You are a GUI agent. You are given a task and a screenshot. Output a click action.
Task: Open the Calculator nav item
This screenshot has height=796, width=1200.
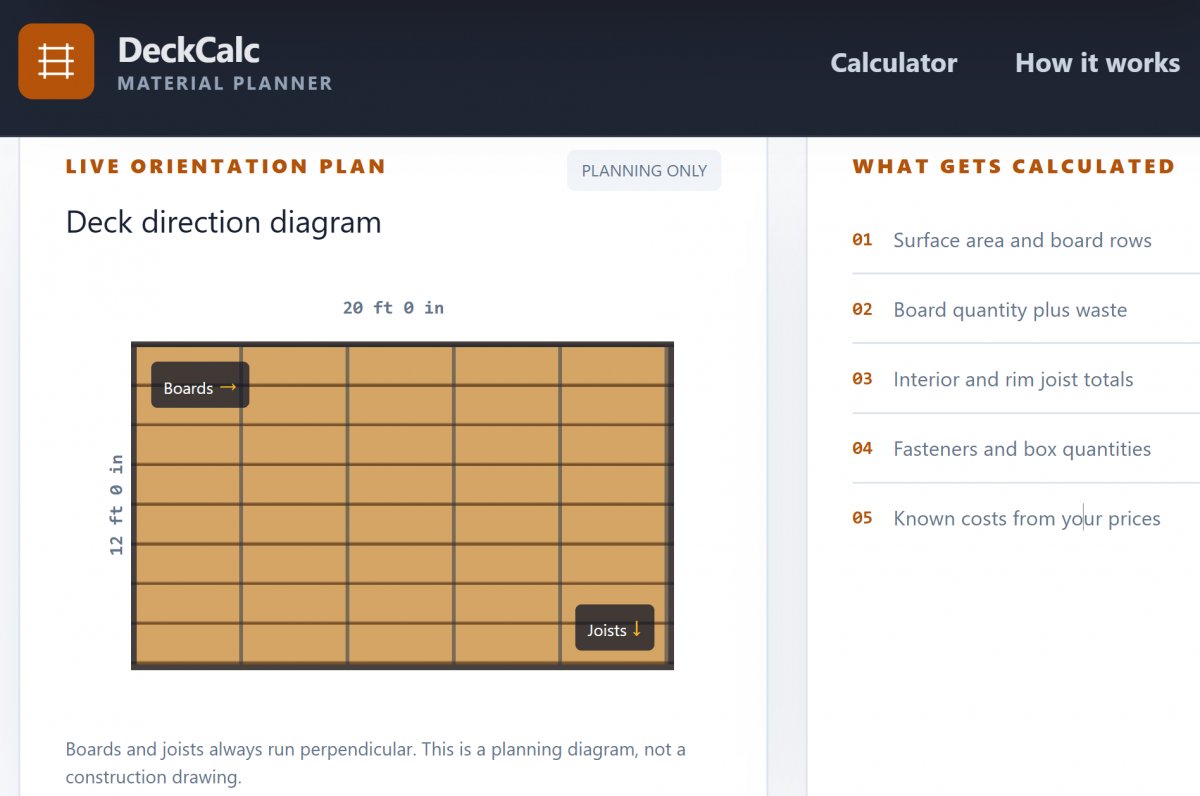tap(893, 63)
